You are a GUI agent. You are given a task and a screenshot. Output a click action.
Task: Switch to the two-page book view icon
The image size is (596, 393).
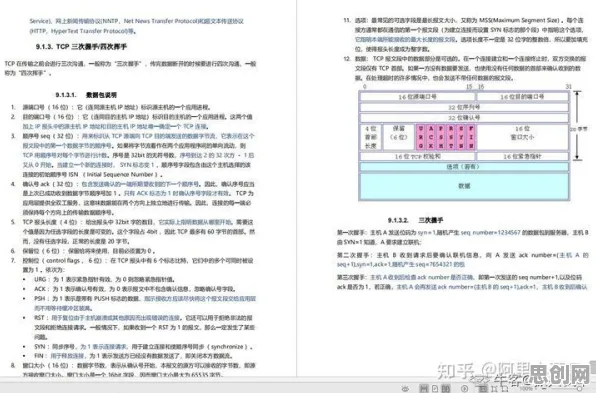pos(445,389)
